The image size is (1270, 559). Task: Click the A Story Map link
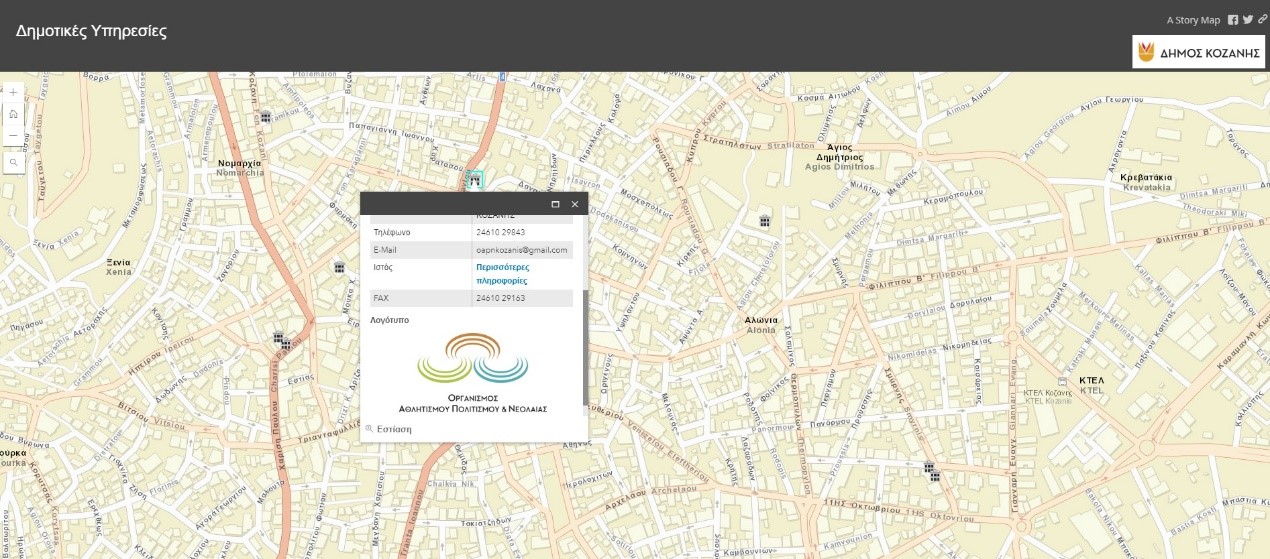pos(1193,20)
